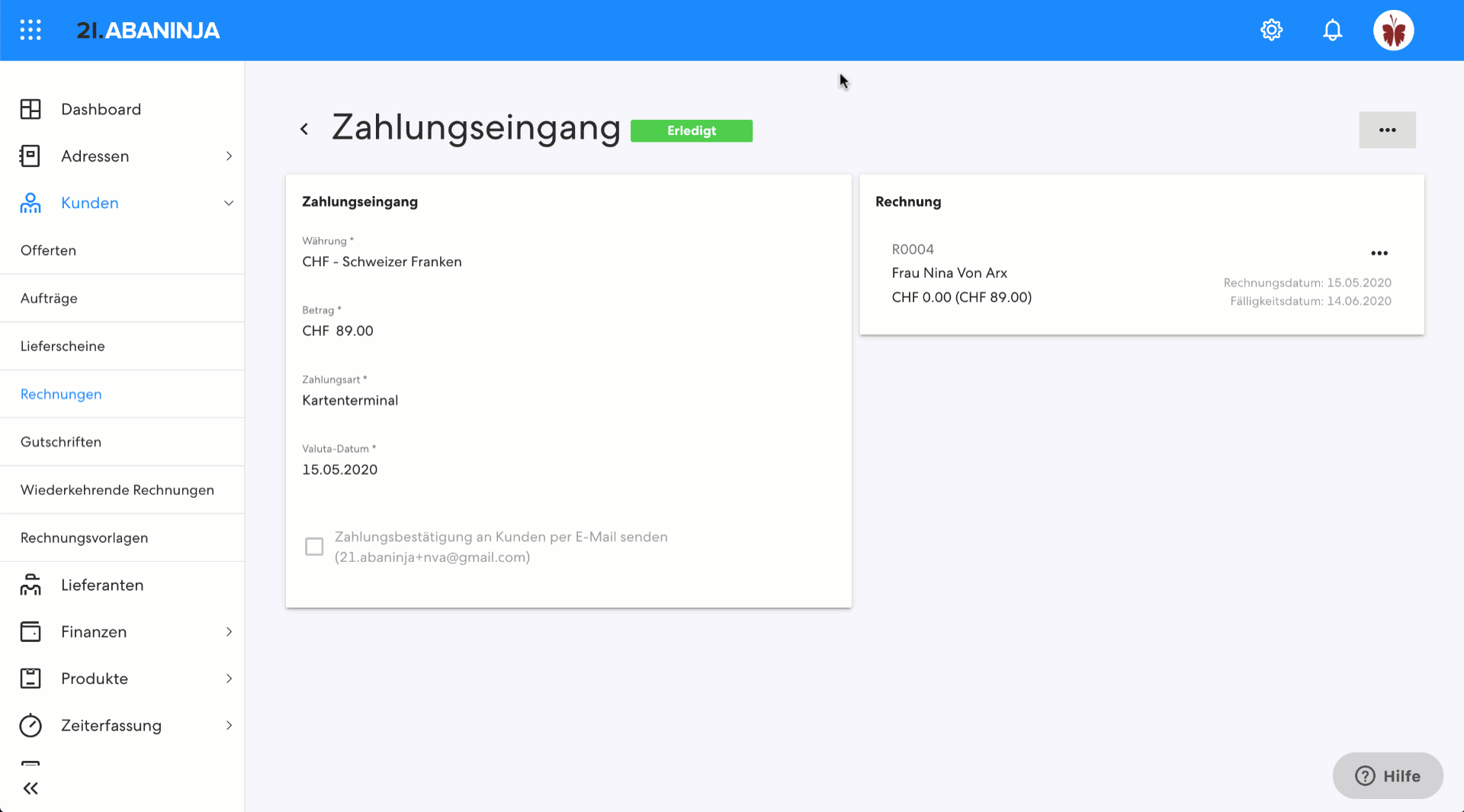
Task: Enable sending payment confirmation email to customer
Action: [x=314, y=546]
